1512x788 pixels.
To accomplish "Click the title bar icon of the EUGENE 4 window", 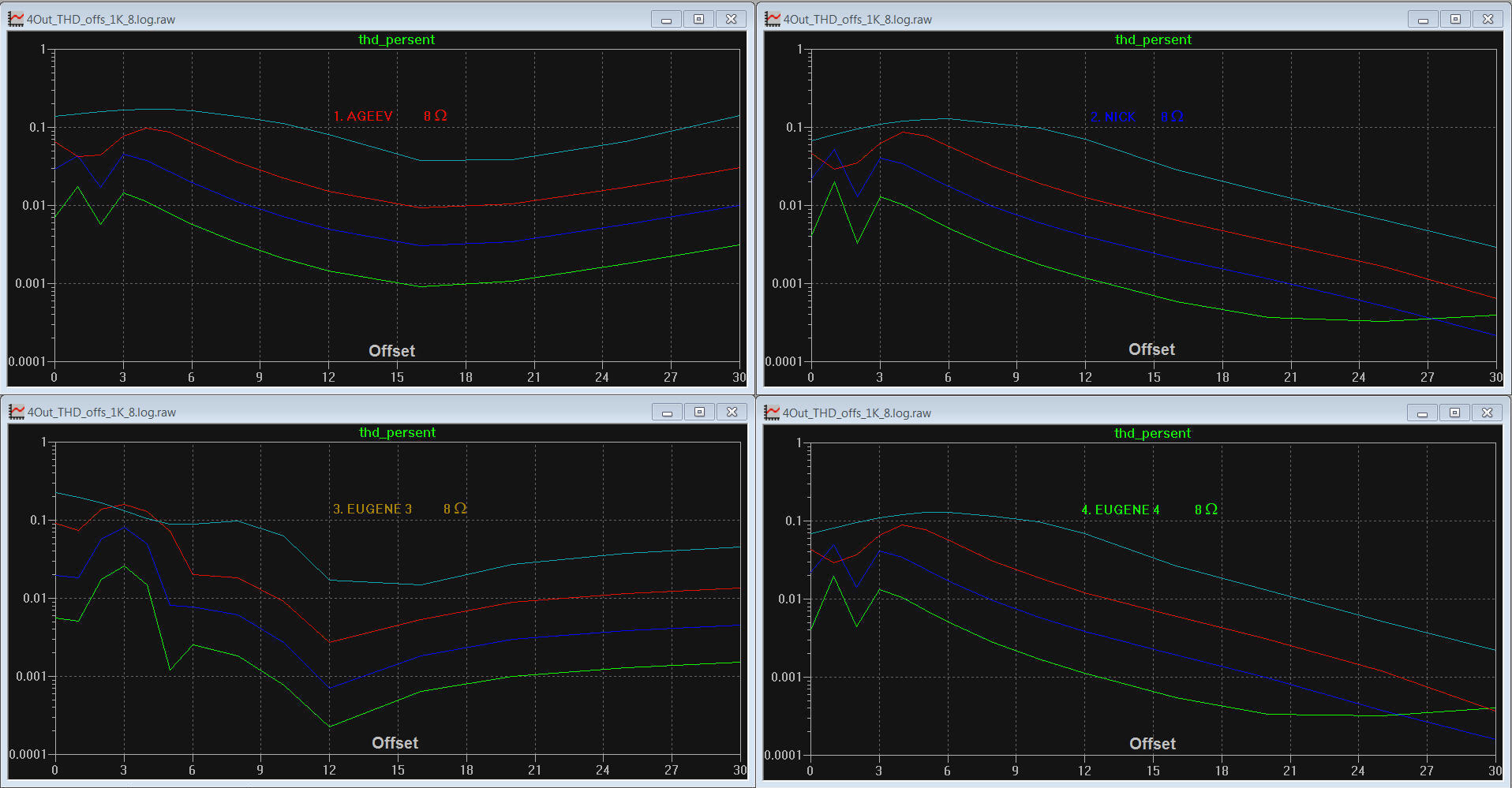I will click(x=772, y=413).
